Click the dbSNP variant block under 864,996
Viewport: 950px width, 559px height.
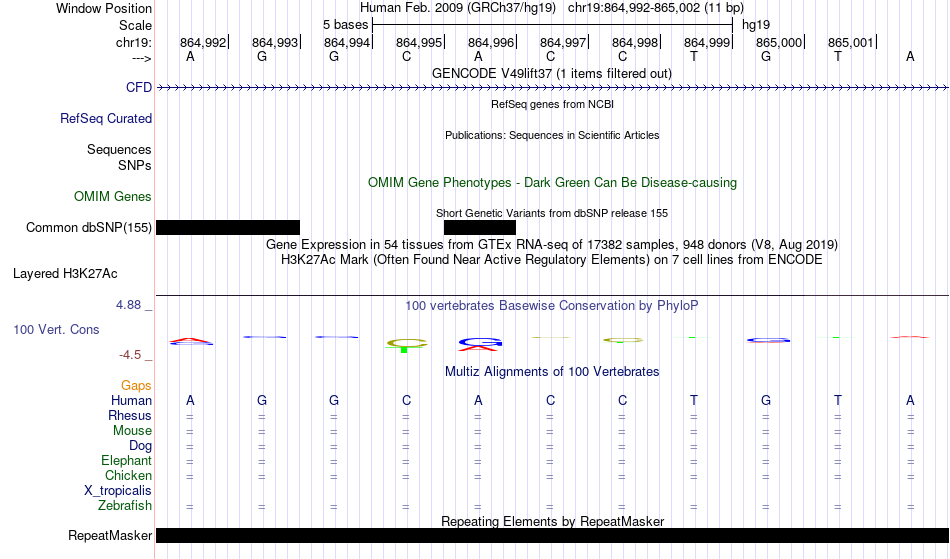click(480, 228)
